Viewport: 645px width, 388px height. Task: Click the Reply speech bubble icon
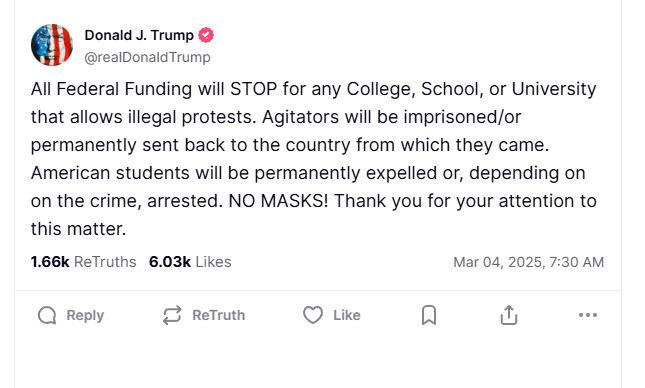click(x=47, y=316)
